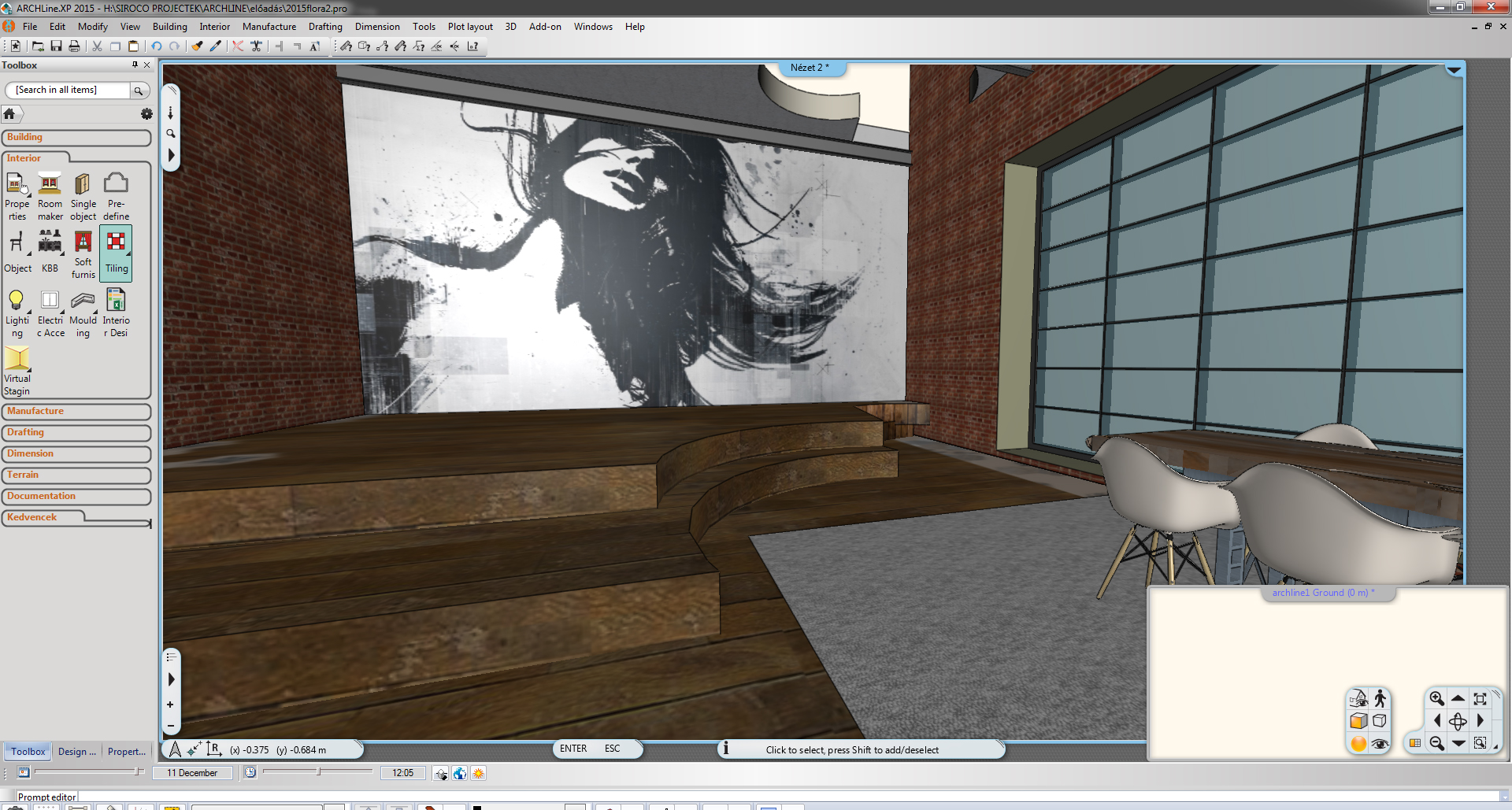This screenshot has width=1512, height=810.
Task: Click the toolbox search magnifier button
Action: point(139,91)
